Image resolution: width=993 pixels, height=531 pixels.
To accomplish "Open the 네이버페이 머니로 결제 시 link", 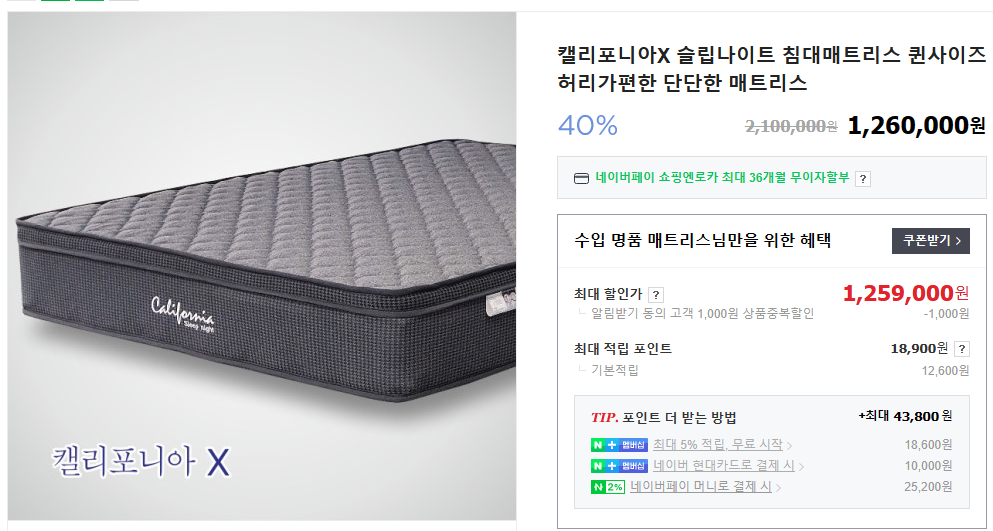I will [x=700, y=487].
